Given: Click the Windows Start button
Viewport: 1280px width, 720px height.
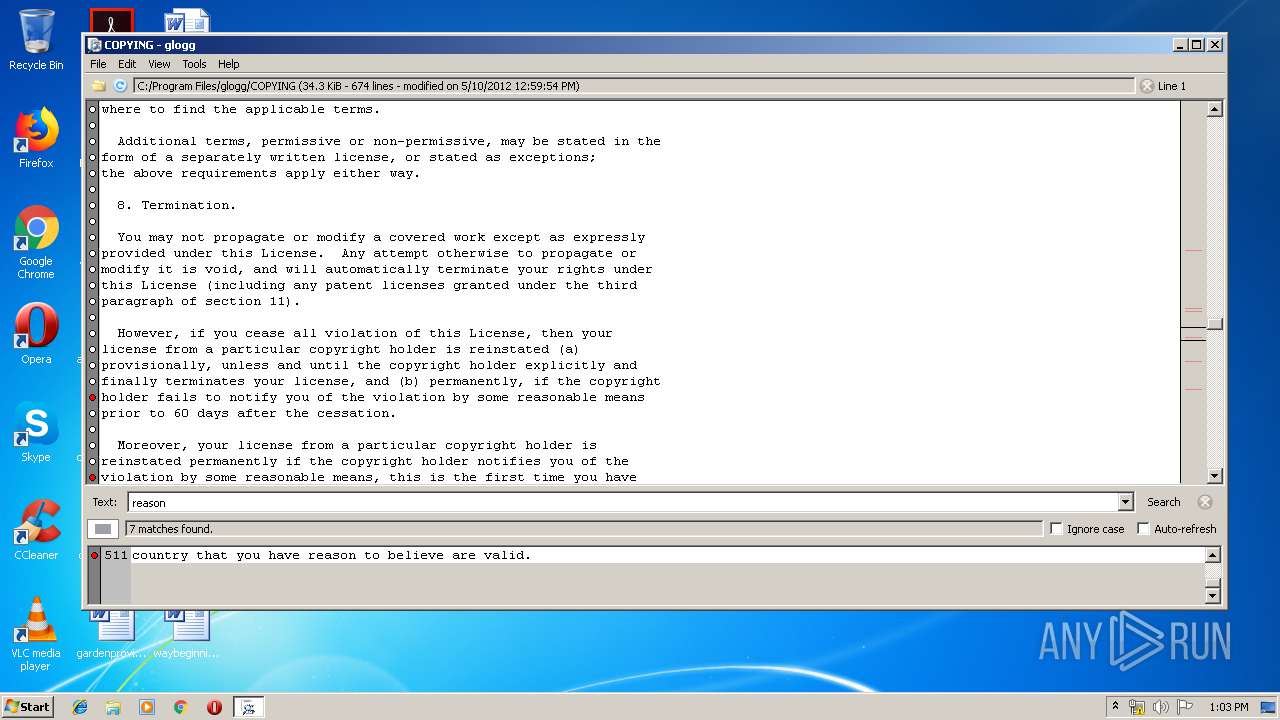Looking at the screenshot, I should point(28,707).
